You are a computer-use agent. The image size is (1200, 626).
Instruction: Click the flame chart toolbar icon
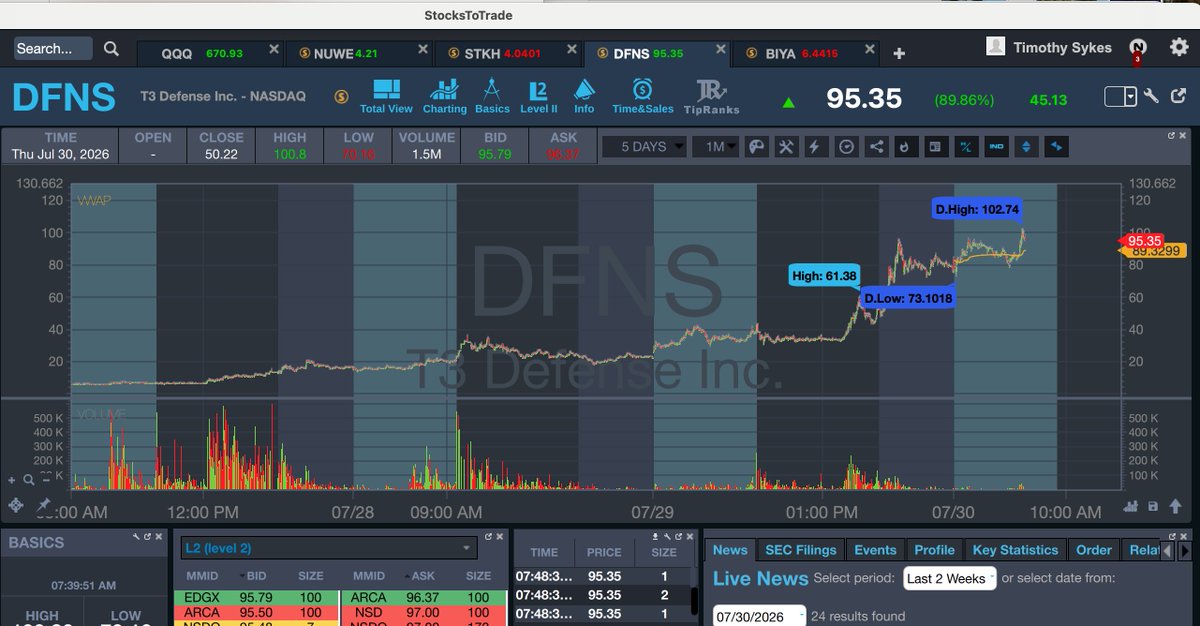coord(905,147)
